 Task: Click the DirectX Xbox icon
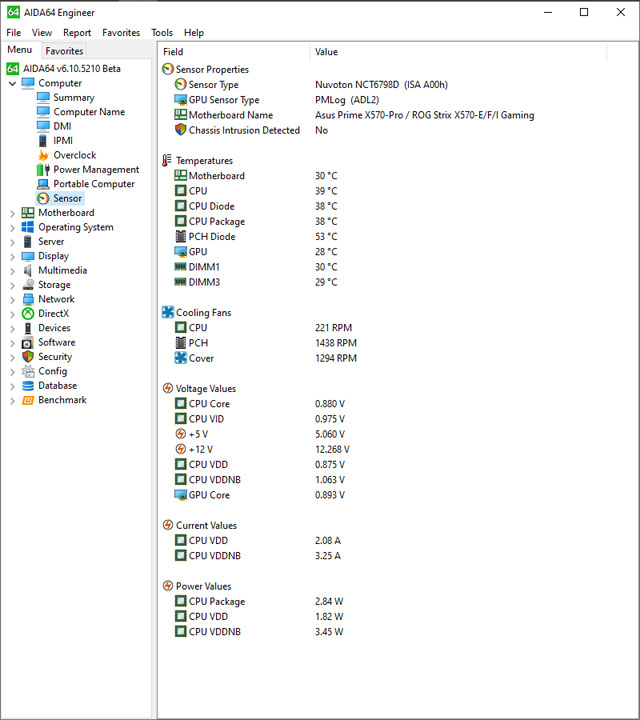pos(28,314)
